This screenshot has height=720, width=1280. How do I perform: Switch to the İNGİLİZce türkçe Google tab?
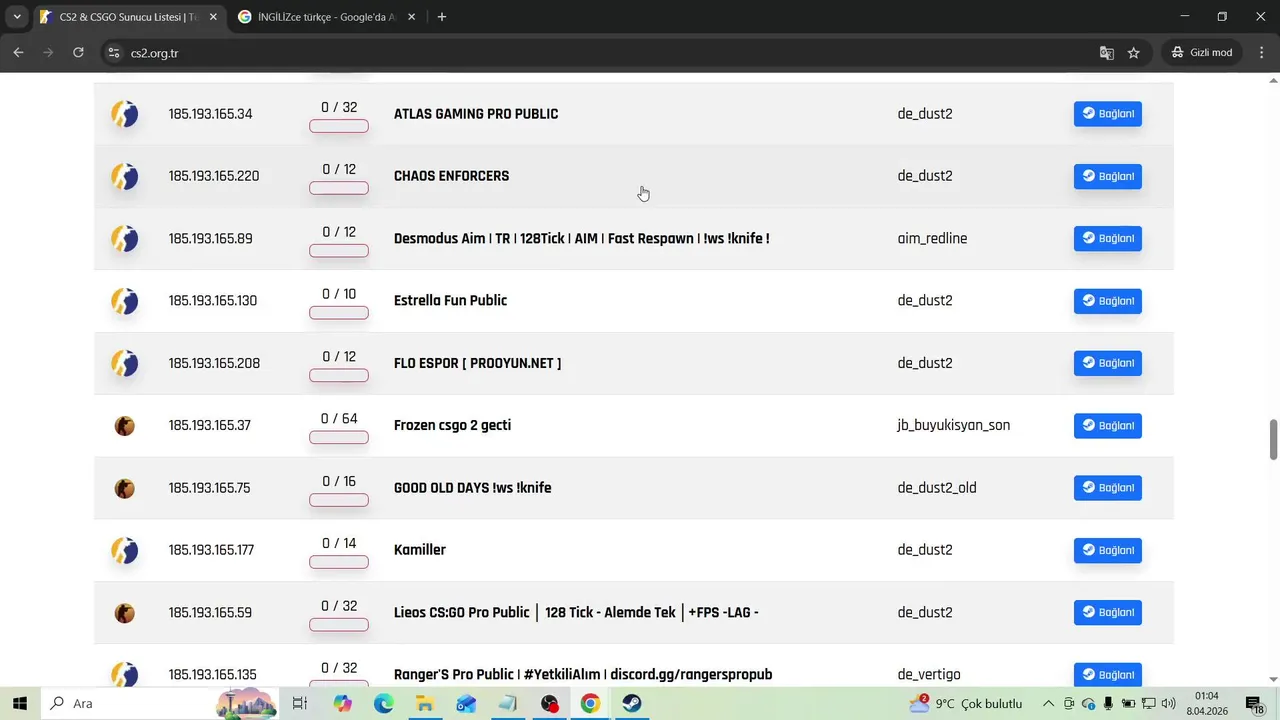point(327,17)
